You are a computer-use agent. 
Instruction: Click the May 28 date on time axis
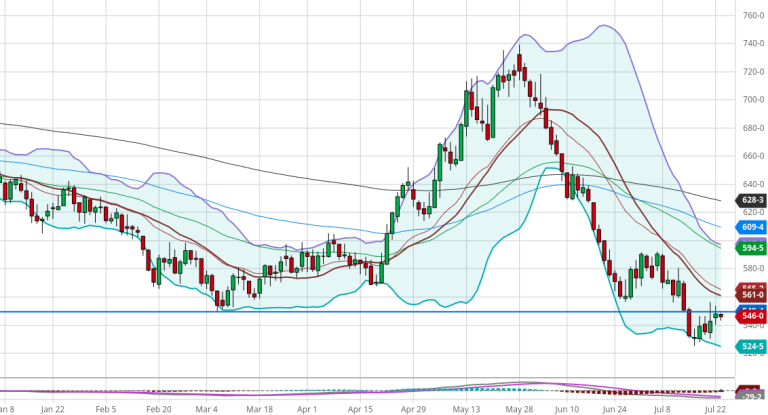coord(518,409)
